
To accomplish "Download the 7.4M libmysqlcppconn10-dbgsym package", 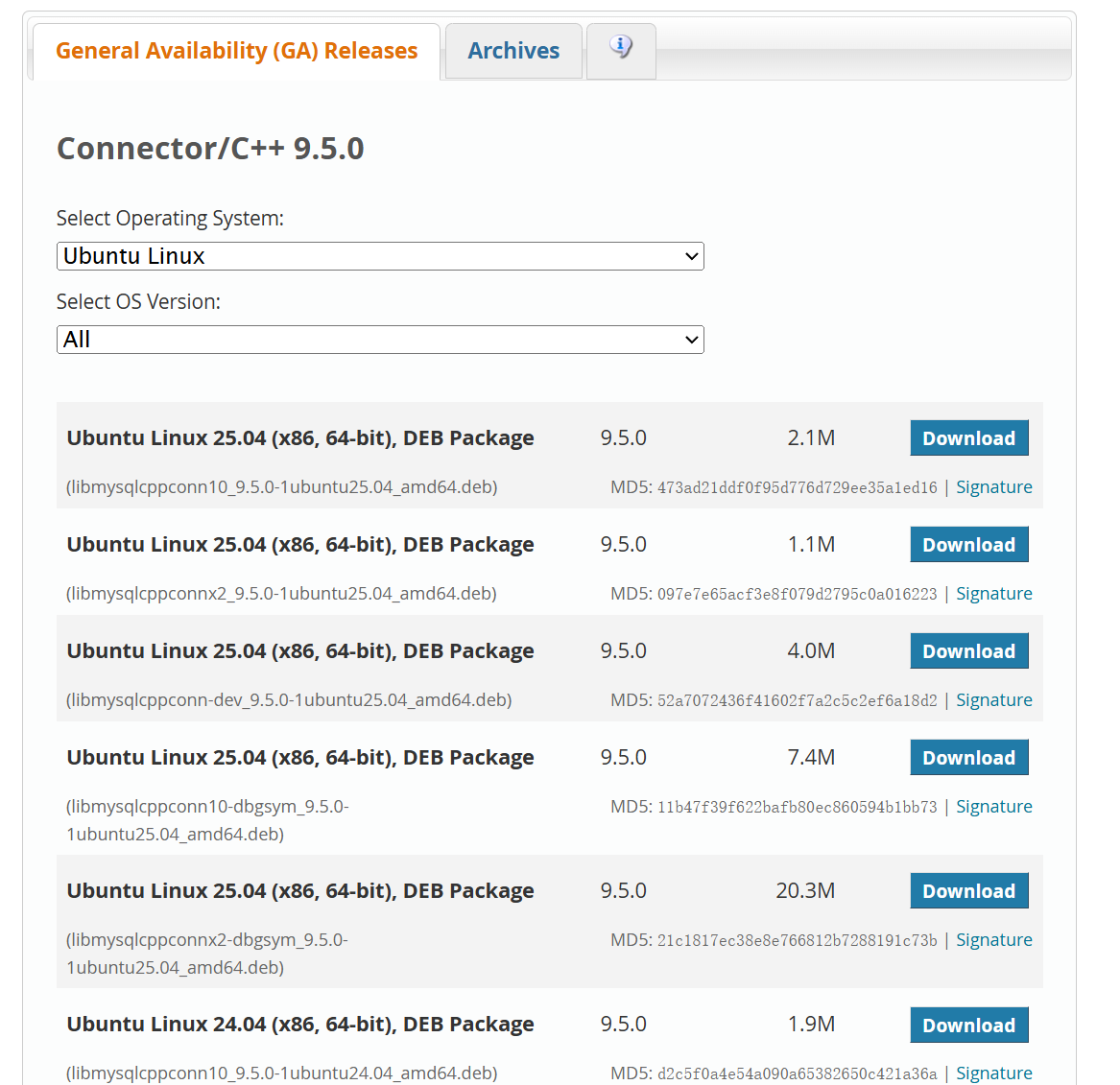I will 968,758.
